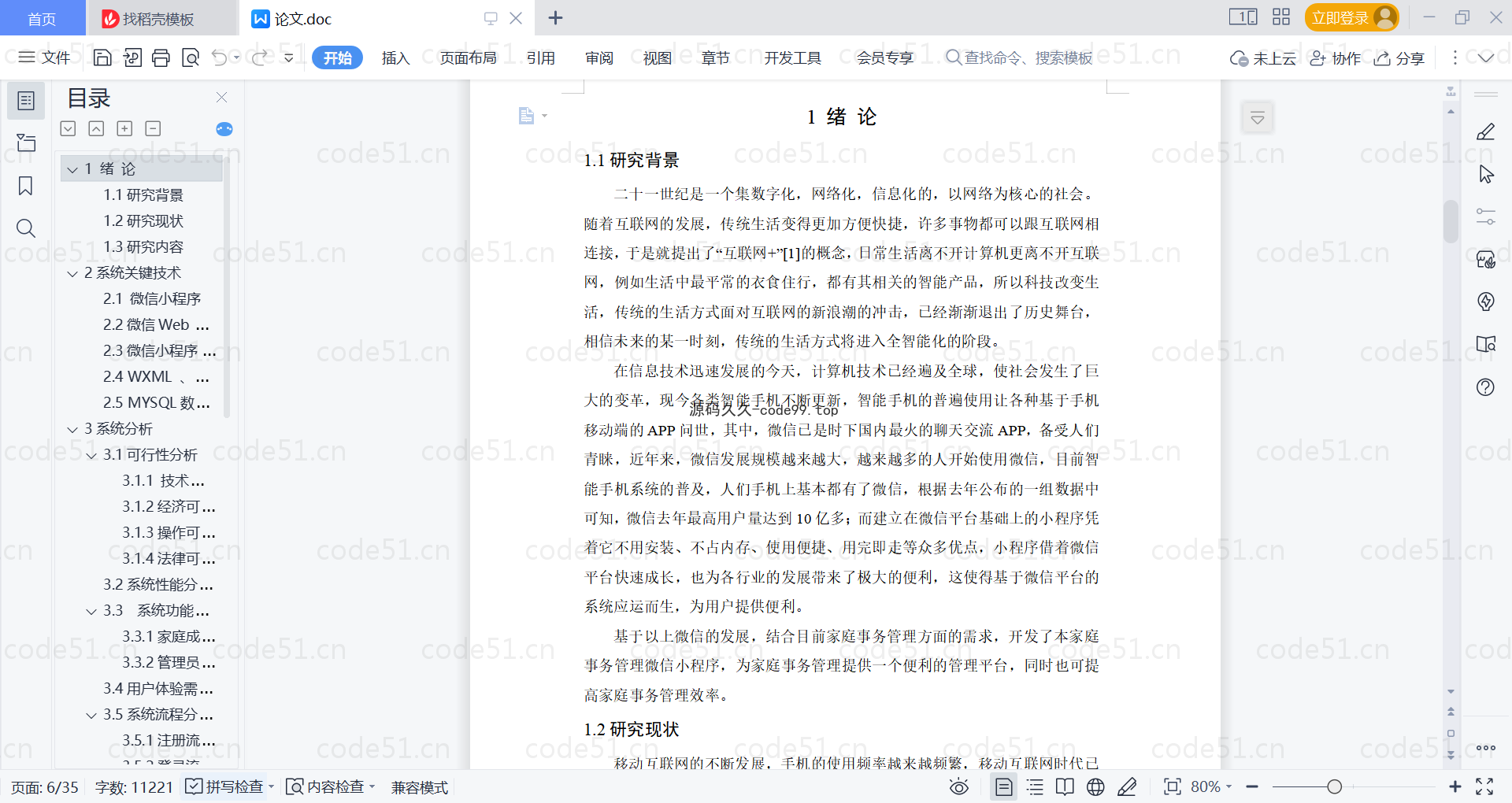Click the 字数: 11221 word count
Viewport: 1512px width, 803px height.
[x=134, y=787]
